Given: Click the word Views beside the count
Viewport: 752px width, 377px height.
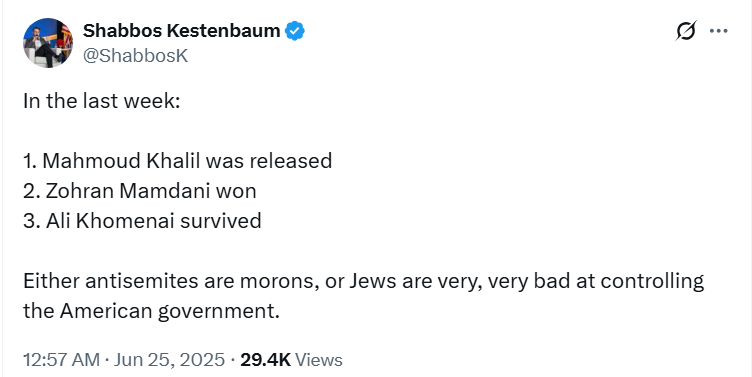Looking at the screenshot, I should [318, 360].
